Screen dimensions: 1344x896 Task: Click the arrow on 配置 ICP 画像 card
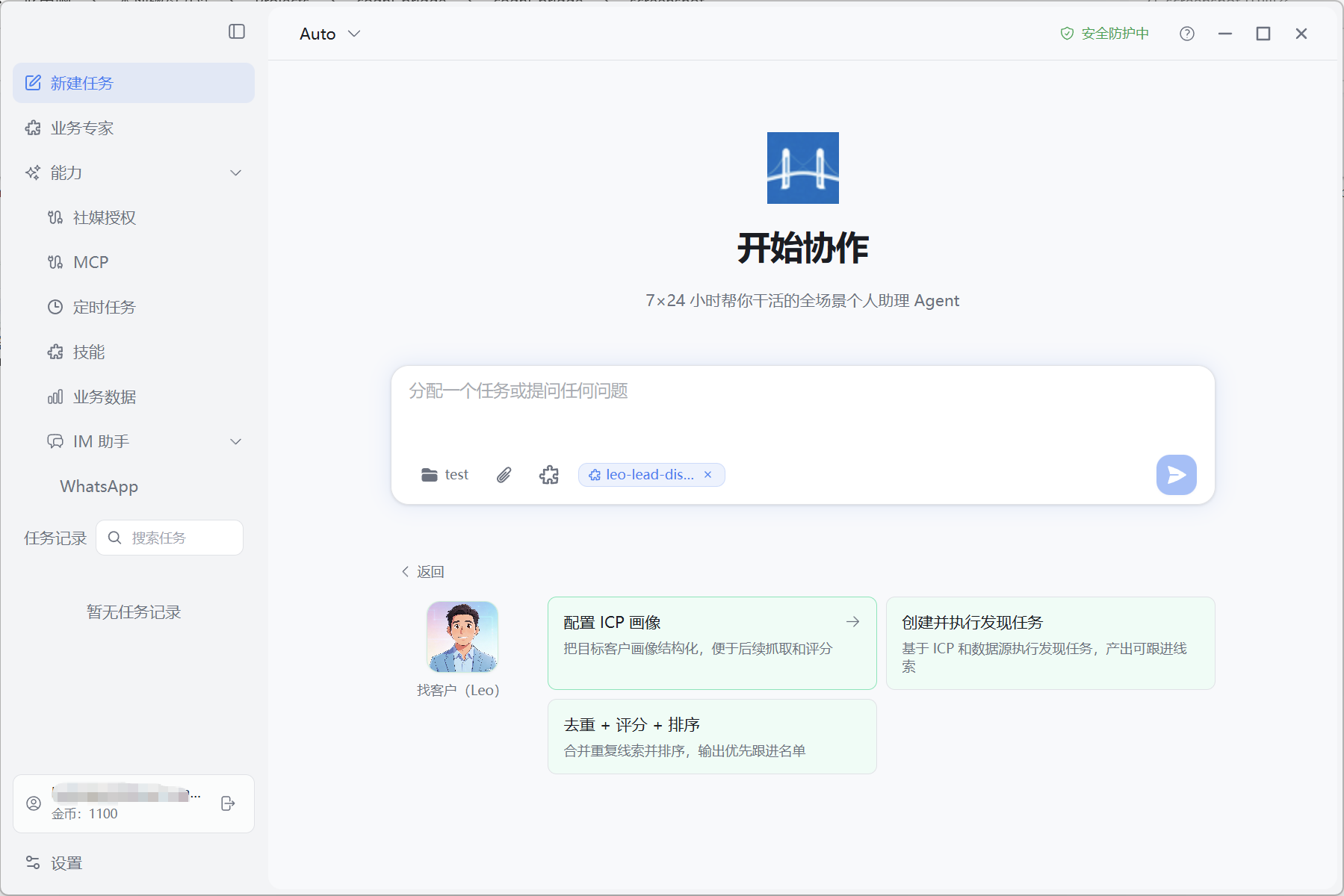click(x=852, y=621)
